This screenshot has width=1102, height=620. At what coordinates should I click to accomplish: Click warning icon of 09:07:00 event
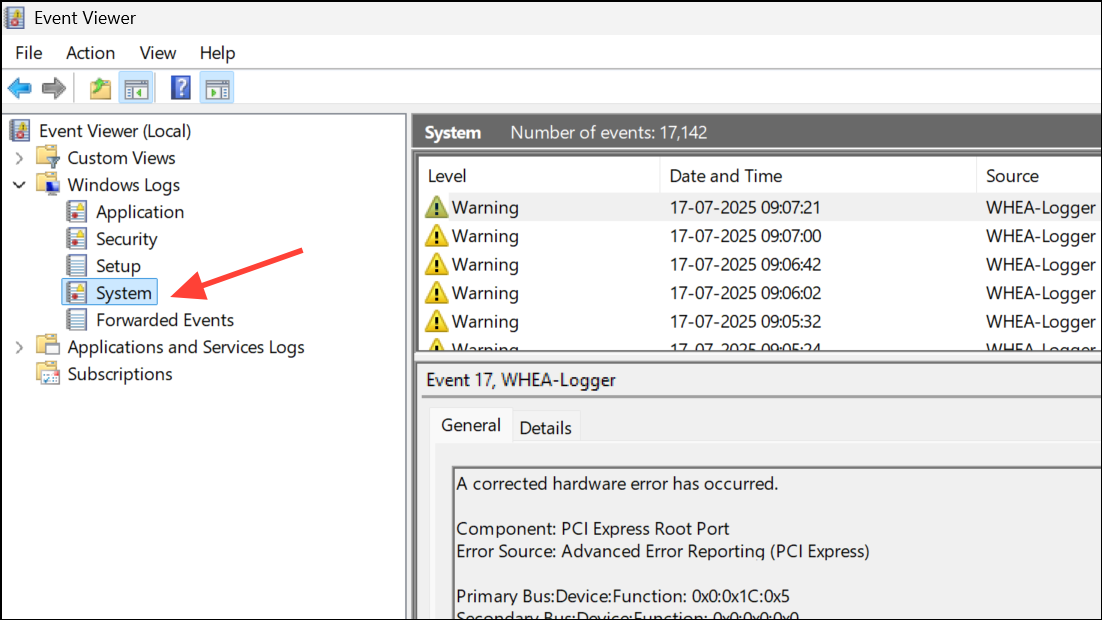pos(436,235)
